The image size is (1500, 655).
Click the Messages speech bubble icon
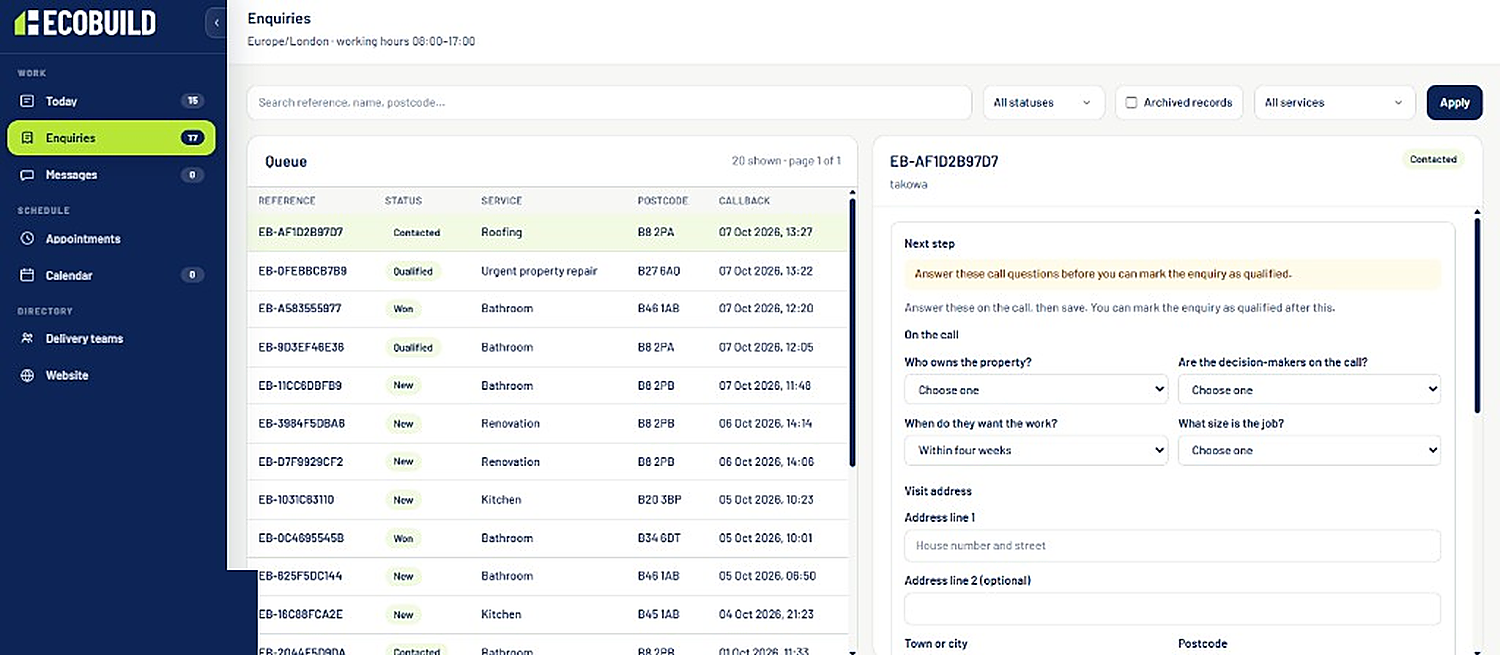pyautogui.click(x=27, y=175)
